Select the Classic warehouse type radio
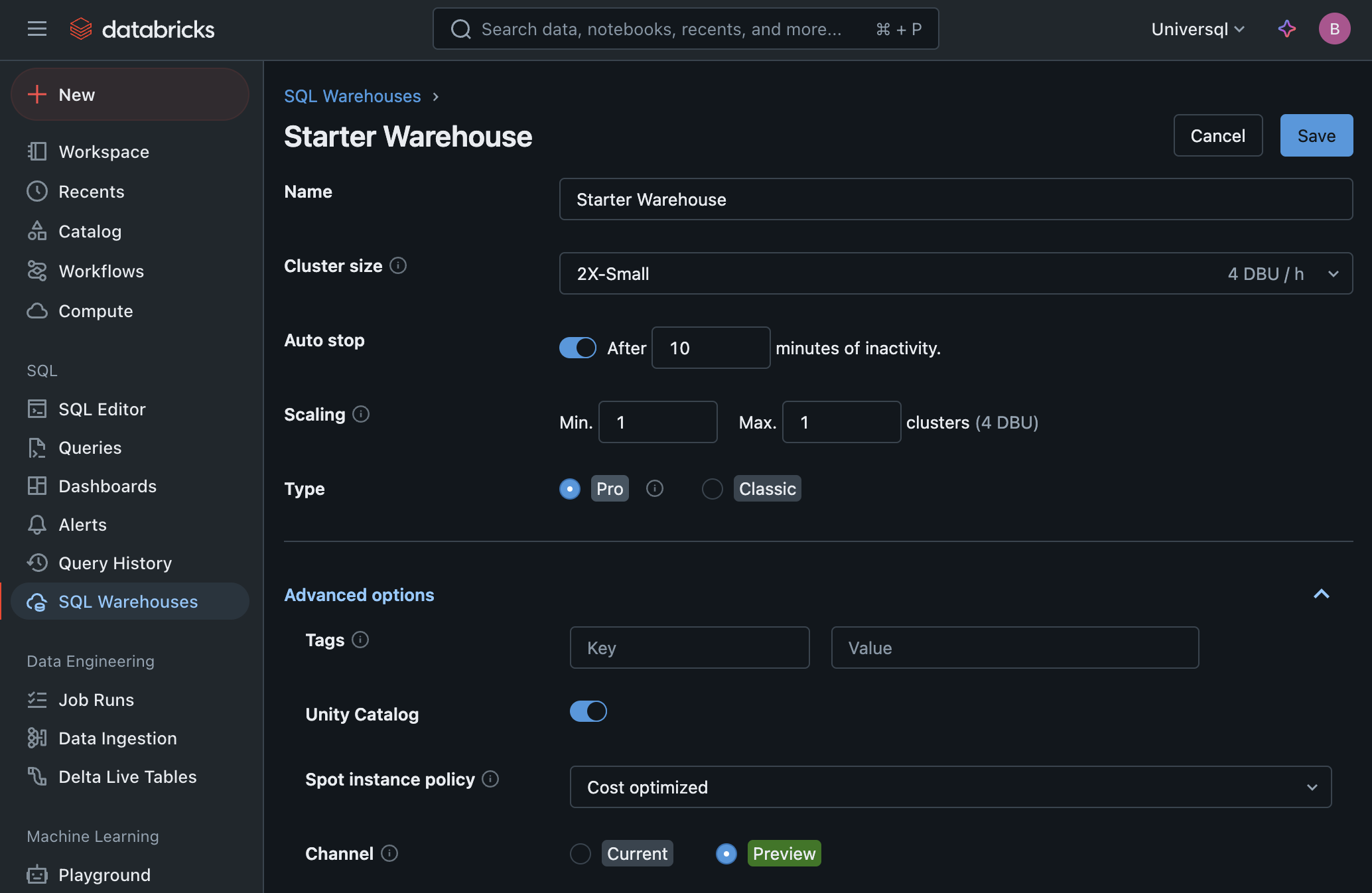 [x=713, y=489]
